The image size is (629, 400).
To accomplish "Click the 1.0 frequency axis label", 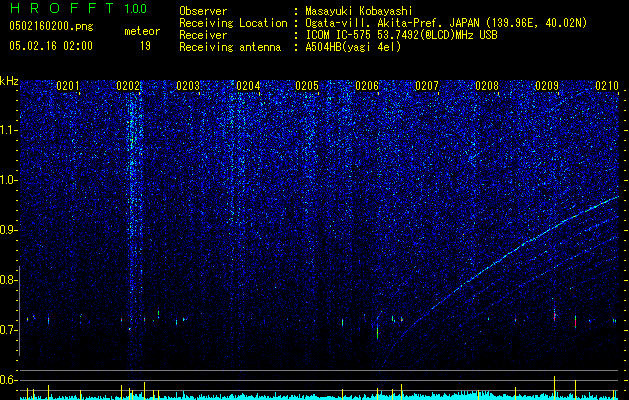I will click(x=9, y=180).
